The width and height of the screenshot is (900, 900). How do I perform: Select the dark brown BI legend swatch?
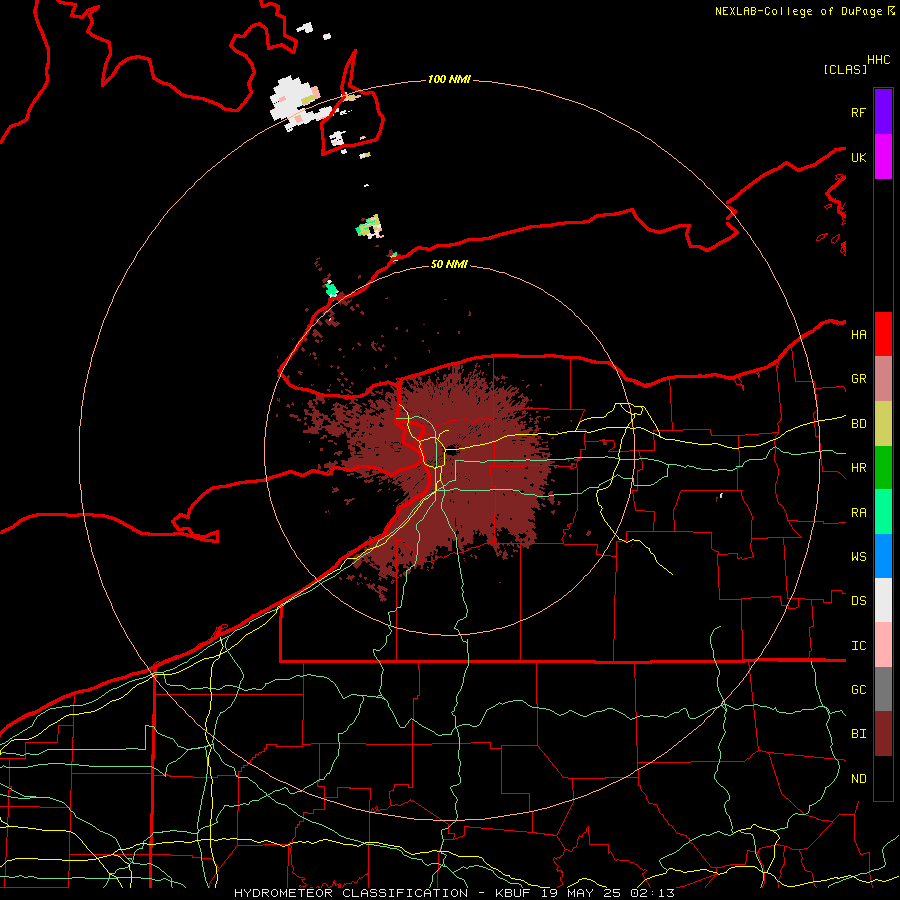(x=883, y=734)
